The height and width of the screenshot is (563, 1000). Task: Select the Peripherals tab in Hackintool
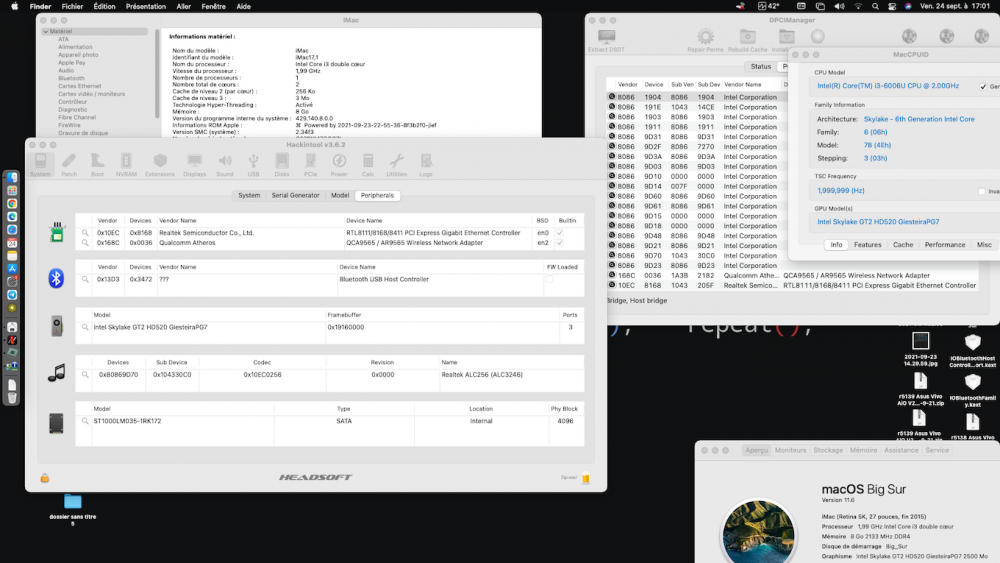[x=378, y=196]
